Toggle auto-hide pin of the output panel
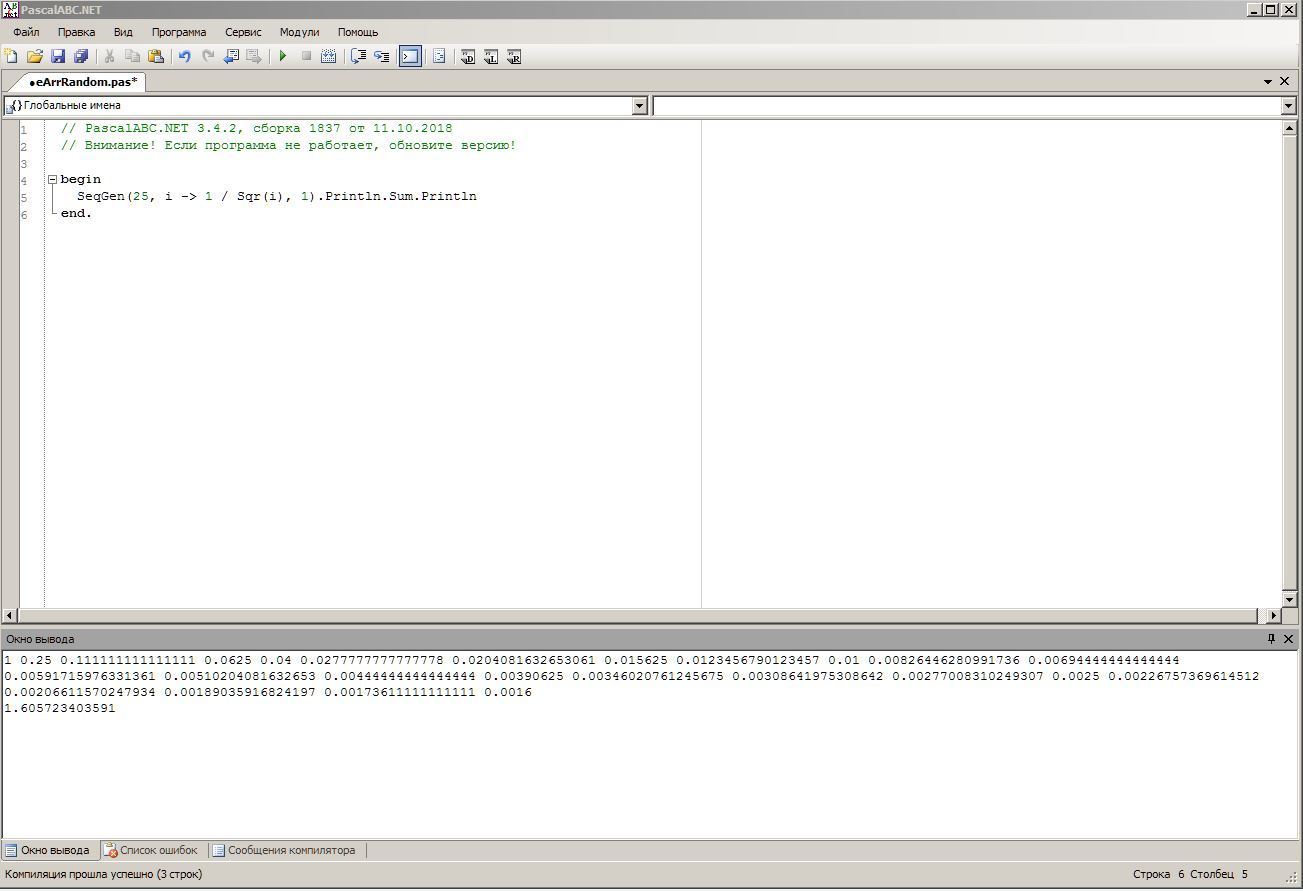This screenshot has width=1303, height=891. click(x=1271, y=639)
